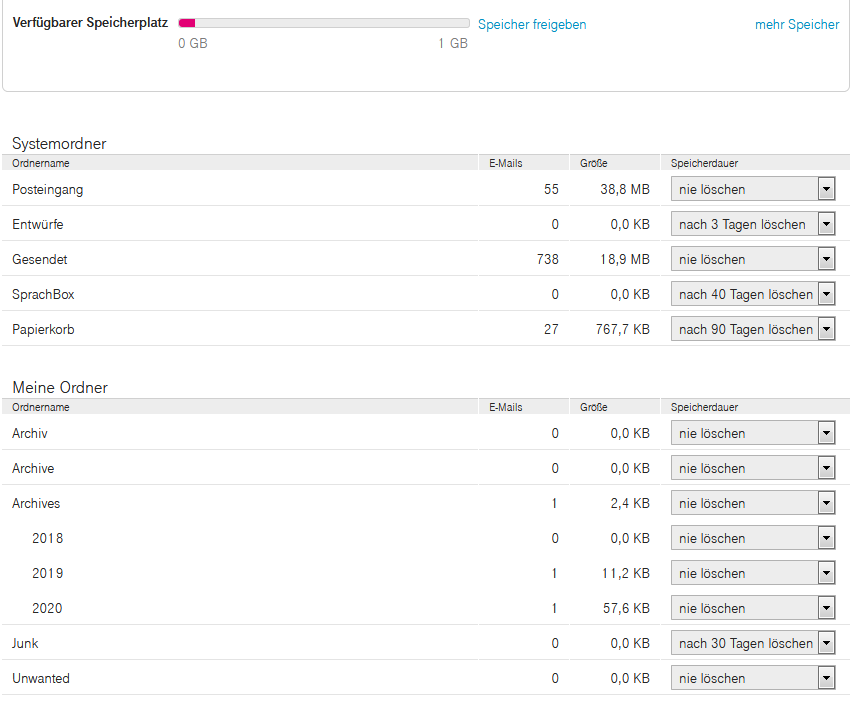This screenshot has width=854, height=711.
Task: Click the 2019 subfolder entry
Action: click(47, 574)
